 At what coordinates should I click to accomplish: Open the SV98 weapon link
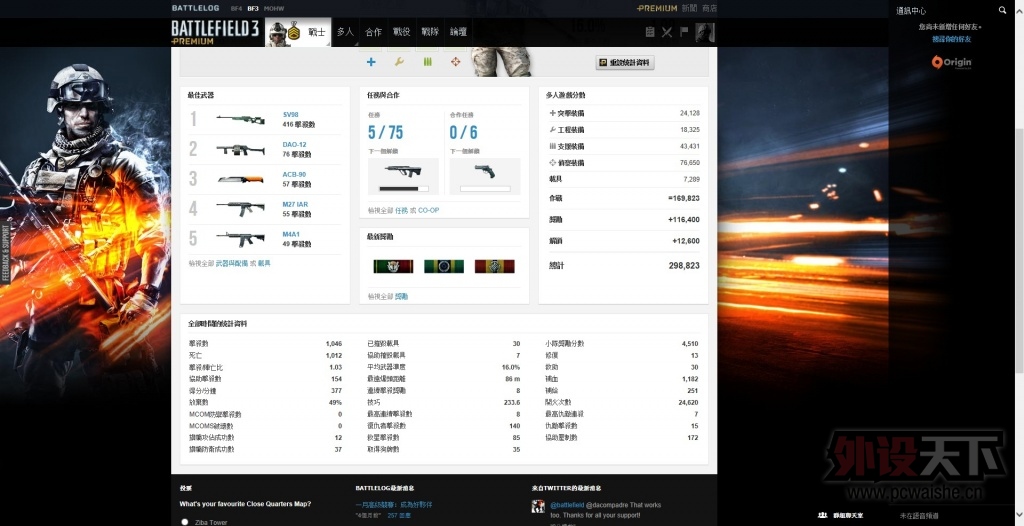pyautogui.click(x=291, y=114)
